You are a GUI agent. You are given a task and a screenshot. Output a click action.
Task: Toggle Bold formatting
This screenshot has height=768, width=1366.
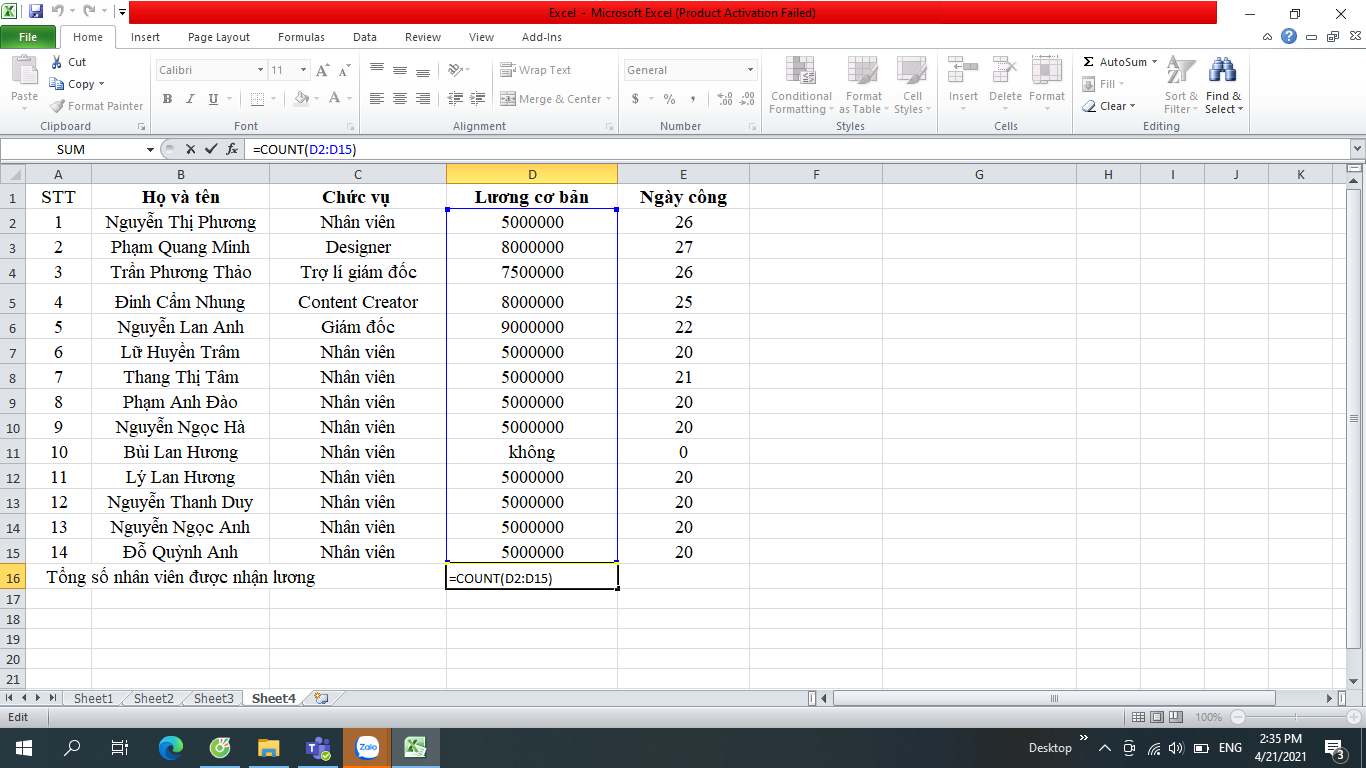(x=167, y=99)
